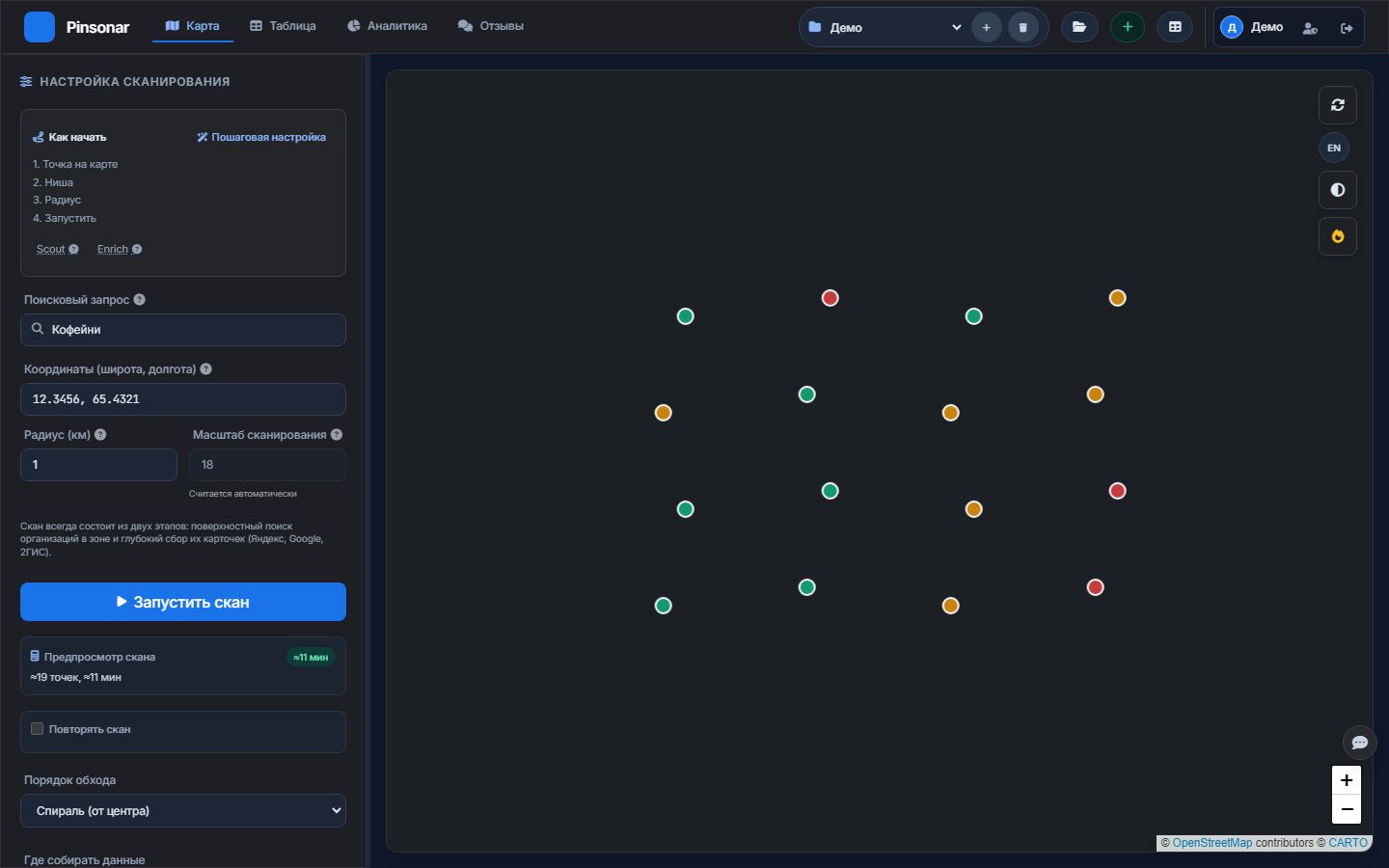Toggle the dark/light contrast theme icon
The height and width of the screenshot is (868, 1389).
coord(1337,190)
